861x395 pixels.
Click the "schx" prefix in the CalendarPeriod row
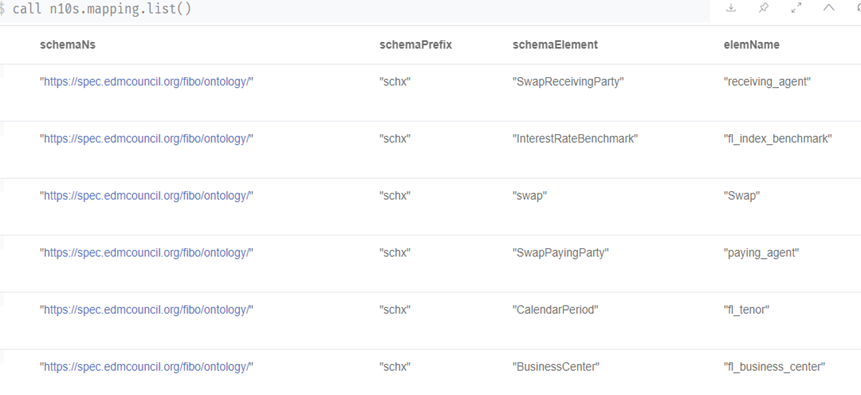[x=395, y=310]
